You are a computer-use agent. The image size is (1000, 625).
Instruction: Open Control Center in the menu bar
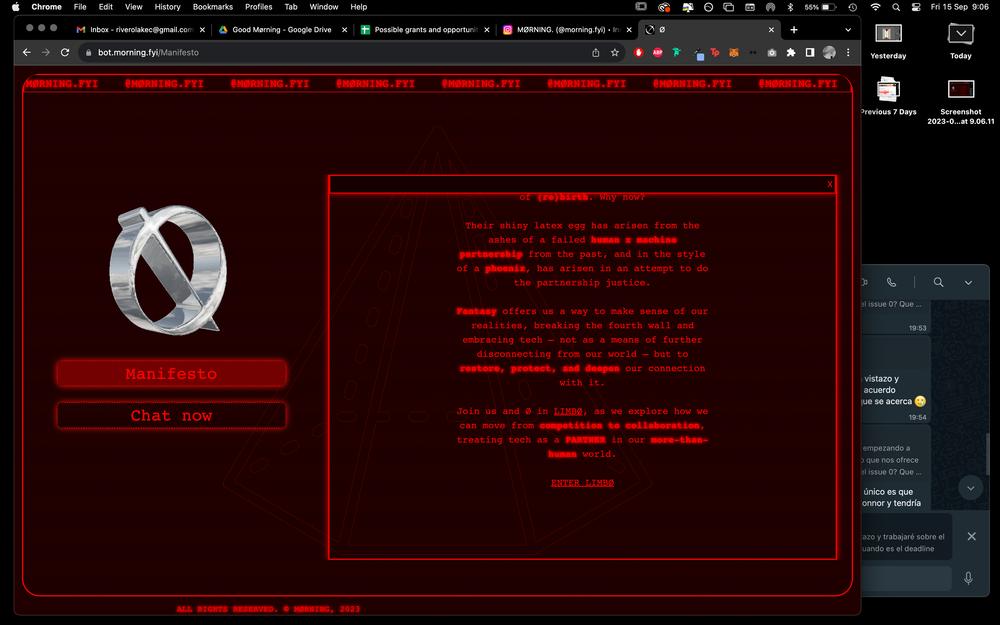(916, 7)
